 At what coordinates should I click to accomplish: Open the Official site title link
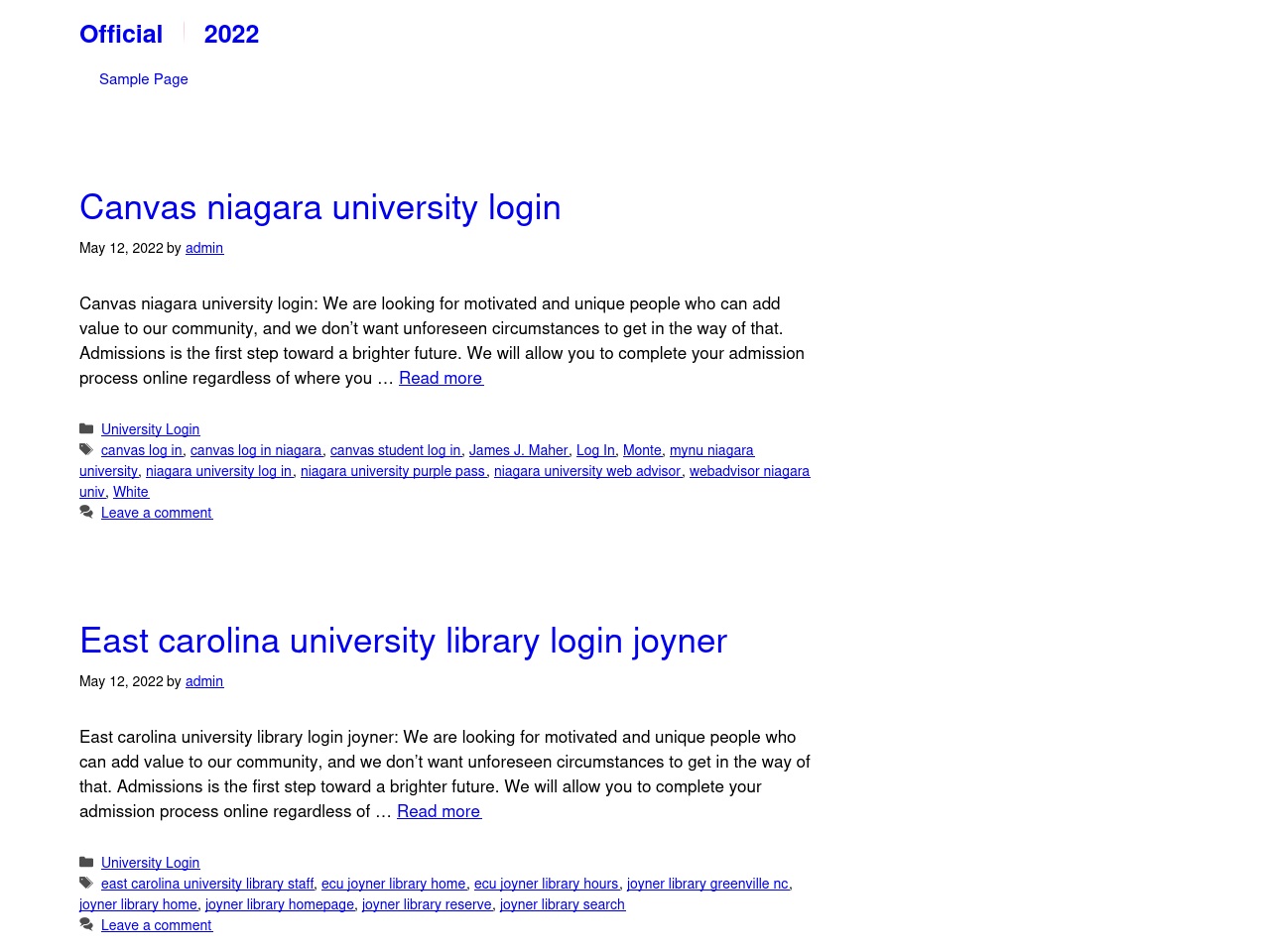(x=121, y=34)
